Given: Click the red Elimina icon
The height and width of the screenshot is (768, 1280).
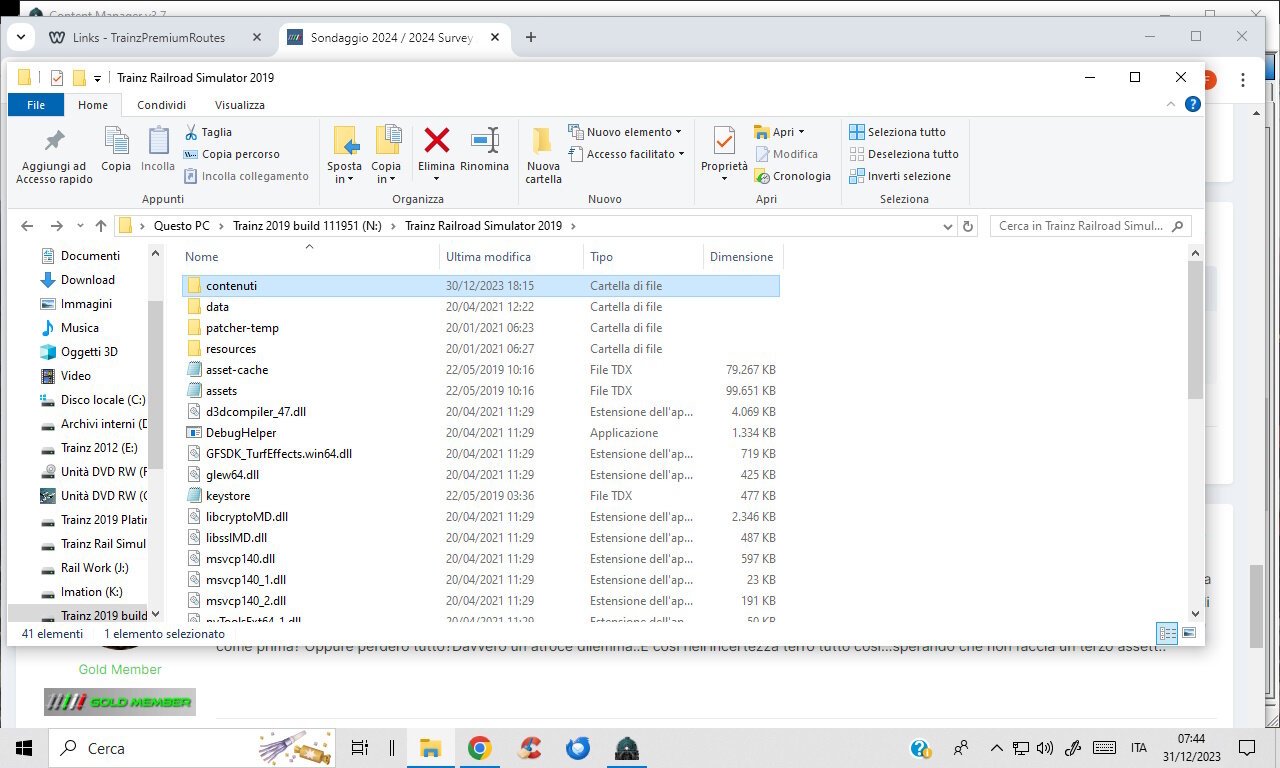Looking at the screenshot, I should click(x=436, y=140).
